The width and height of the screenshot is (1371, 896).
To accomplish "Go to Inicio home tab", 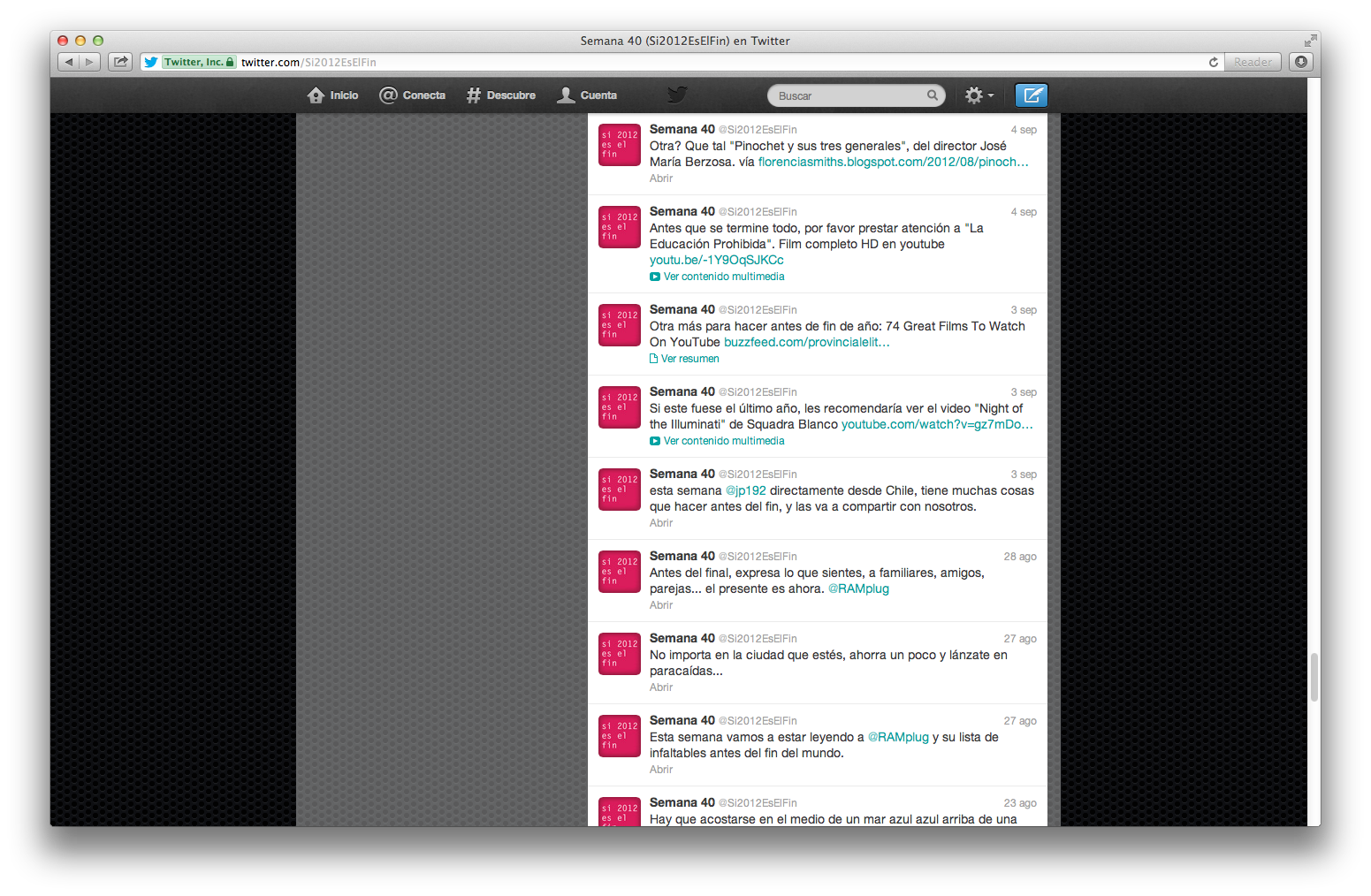I will pos(332,95).
